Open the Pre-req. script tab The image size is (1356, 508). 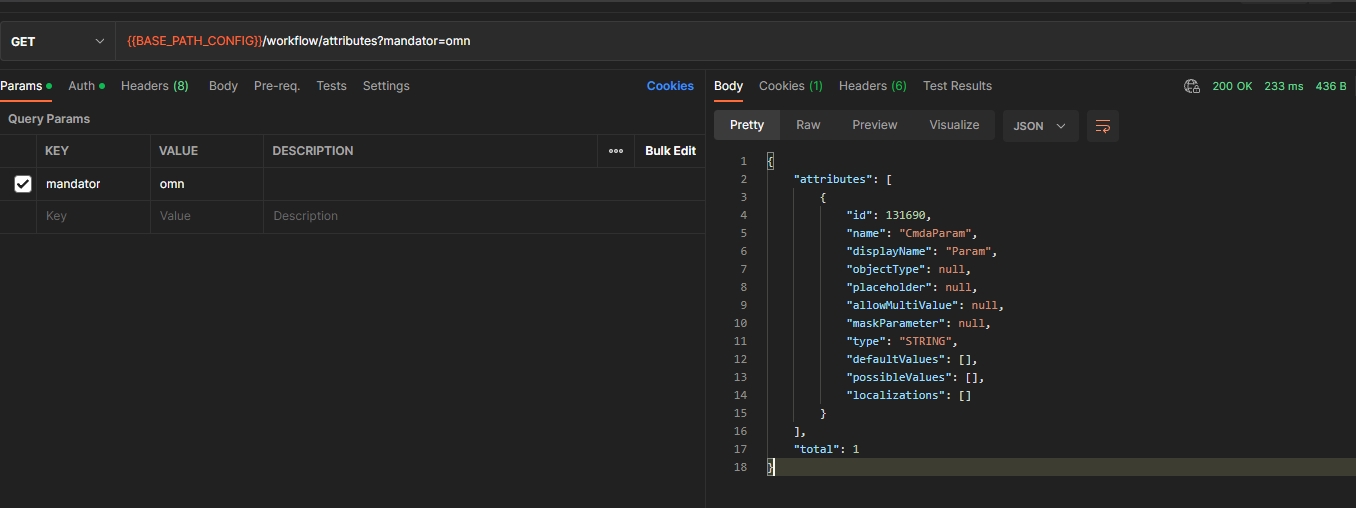[x=277, y=86]
